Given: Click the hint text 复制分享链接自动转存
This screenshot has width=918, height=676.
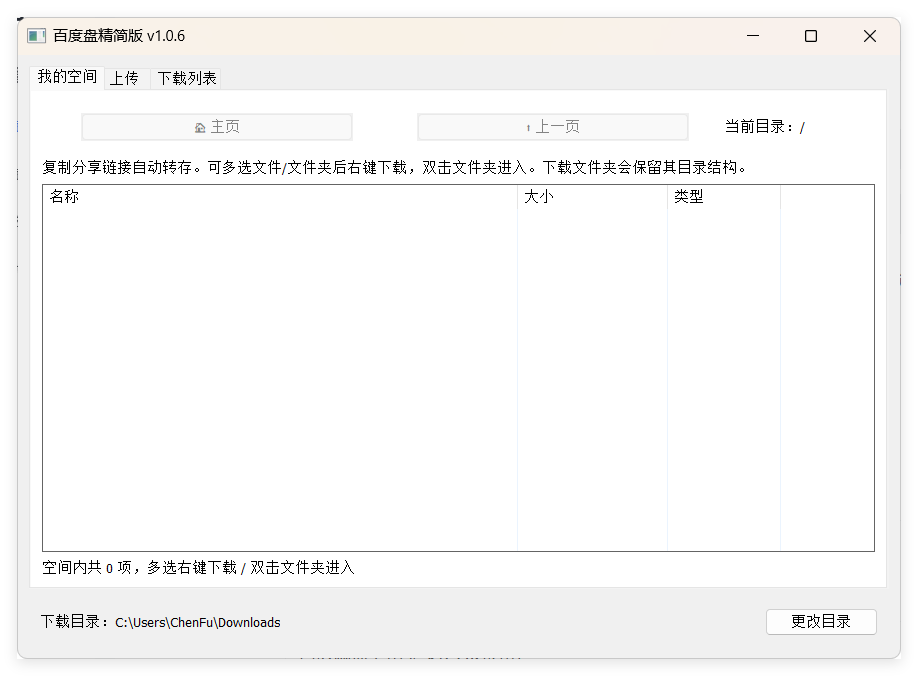Looking at the screenshot, I should 117,168.
